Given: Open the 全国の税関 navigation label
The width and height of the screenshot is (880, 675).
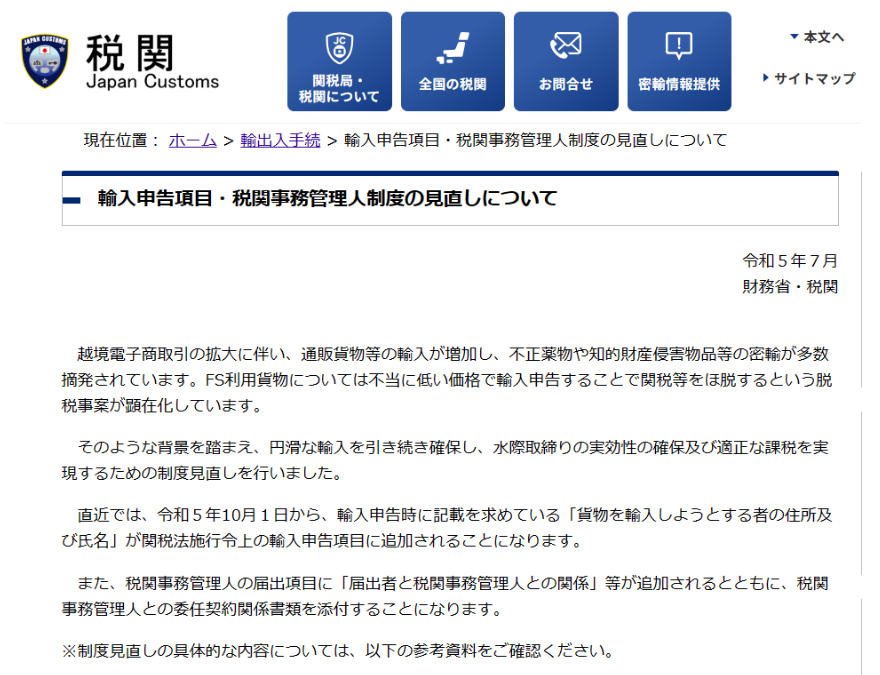Looking at the screenshot, I should click(453, 85).
